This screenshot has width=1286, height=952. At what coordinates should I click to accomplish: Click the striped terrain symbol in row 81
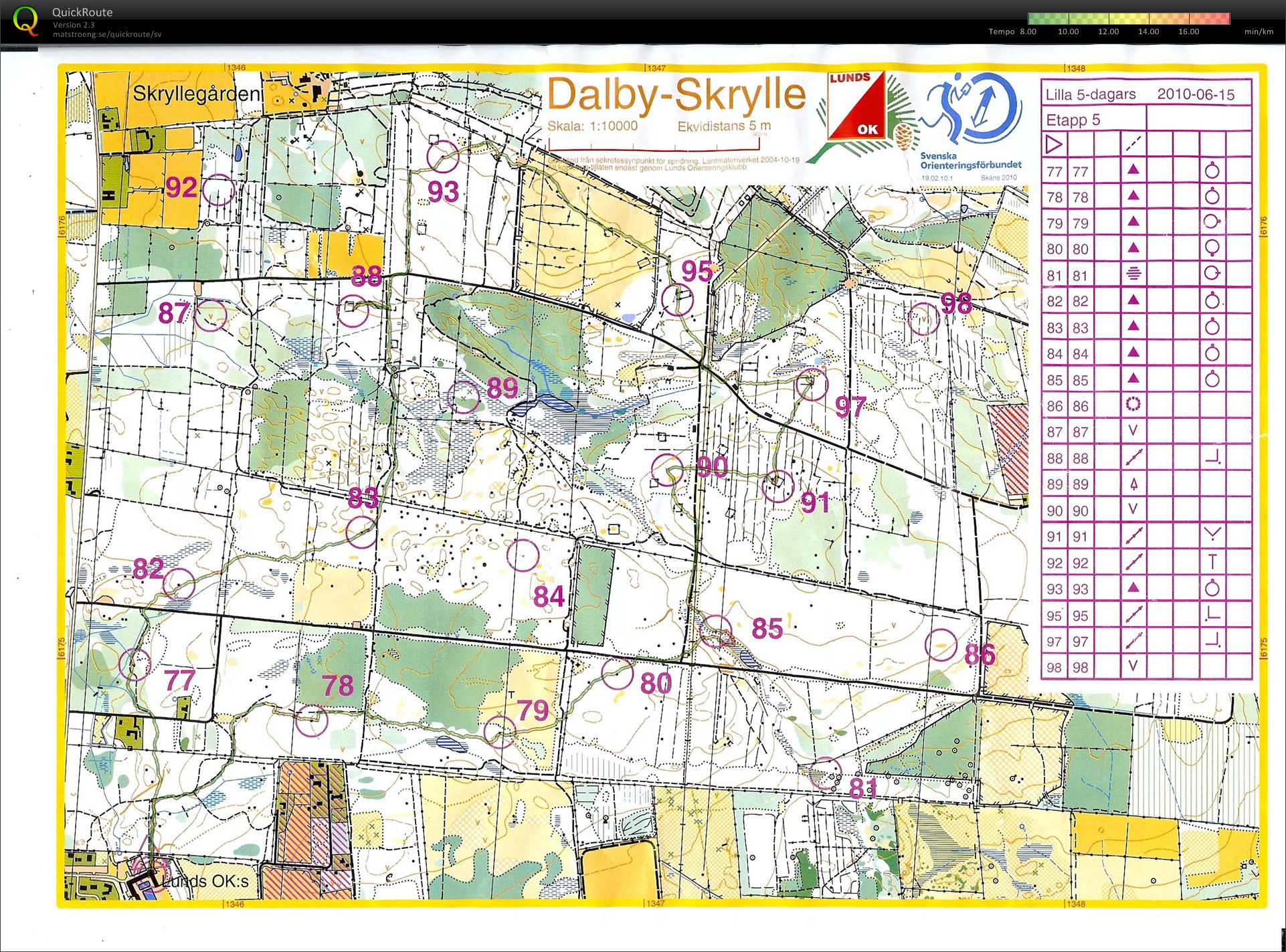point(1133,274)
